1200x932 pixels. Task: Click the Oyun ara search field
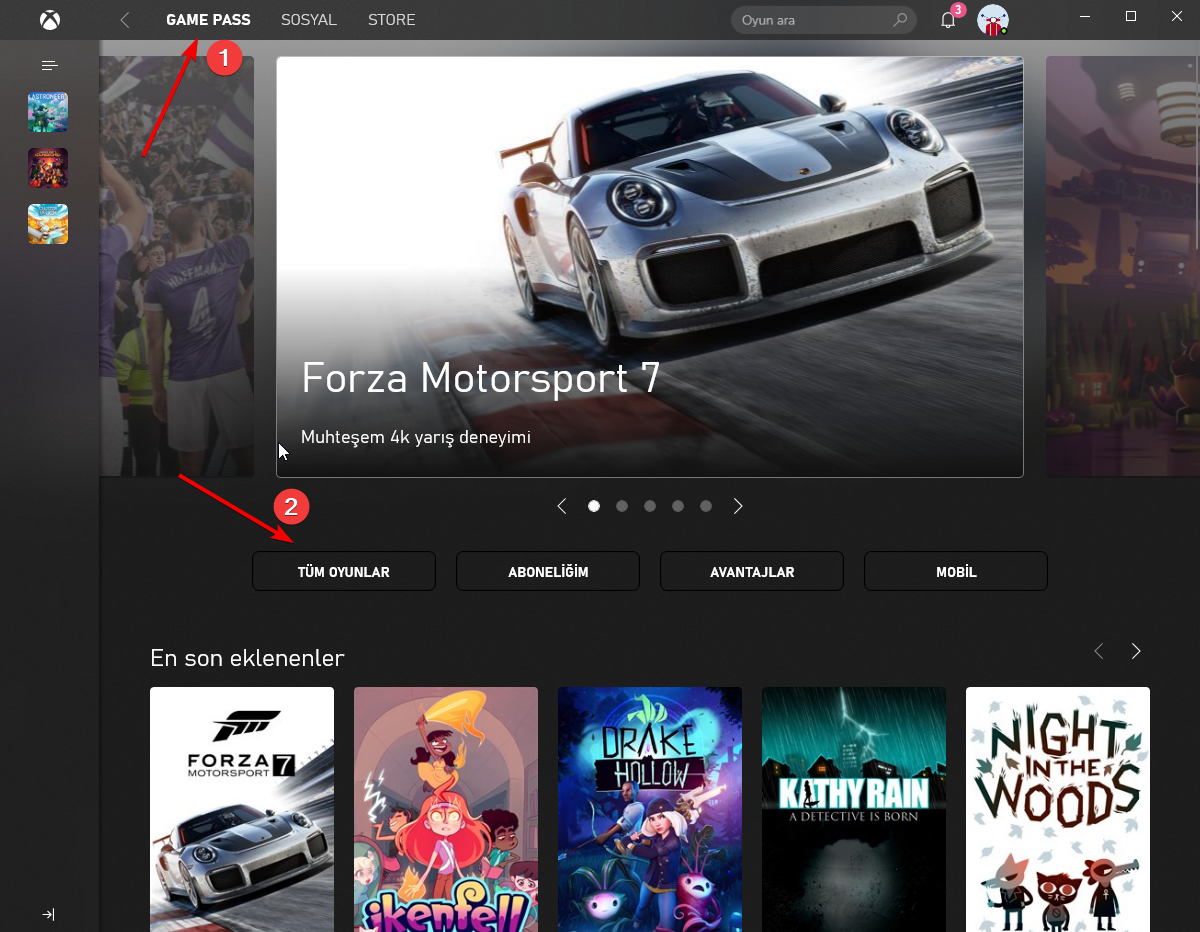(x=824, y=20)
